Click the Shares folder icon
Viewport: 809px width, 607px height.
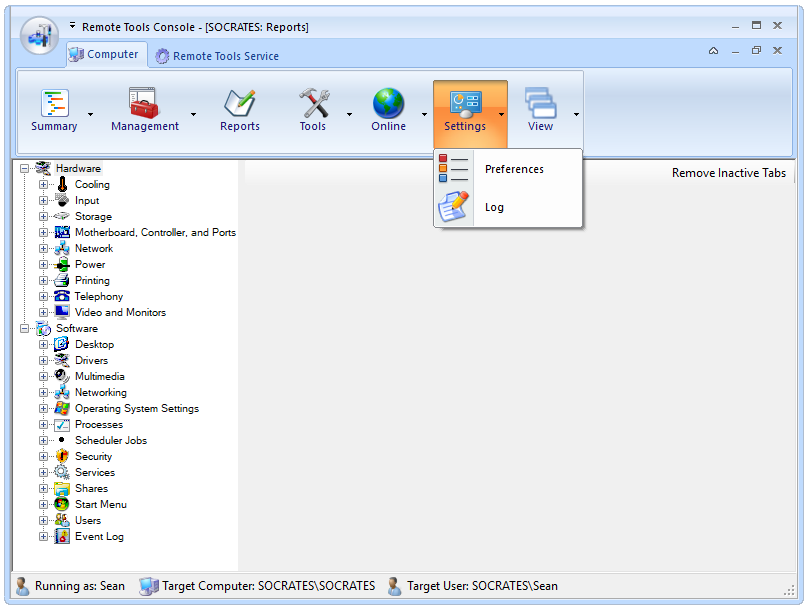[x=62, y=488]
